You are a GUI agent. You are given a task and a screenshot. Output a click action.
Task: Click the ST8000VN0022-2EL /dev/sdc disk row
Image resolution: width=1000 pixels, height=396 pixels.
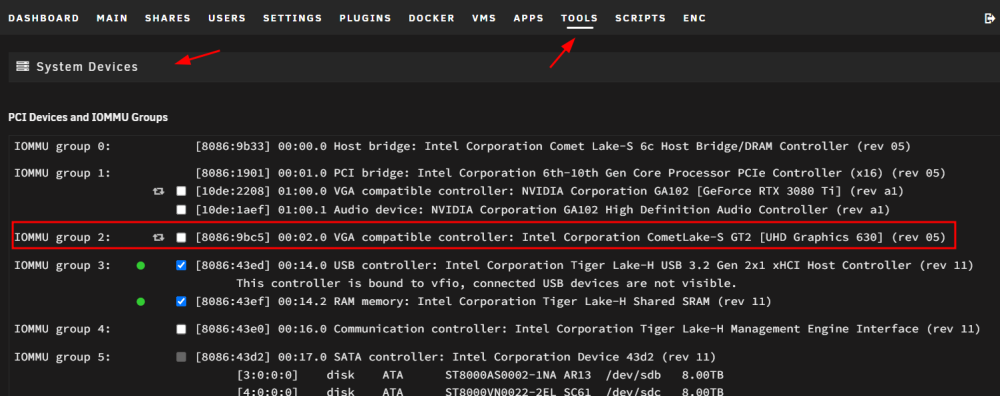point(480,392)
